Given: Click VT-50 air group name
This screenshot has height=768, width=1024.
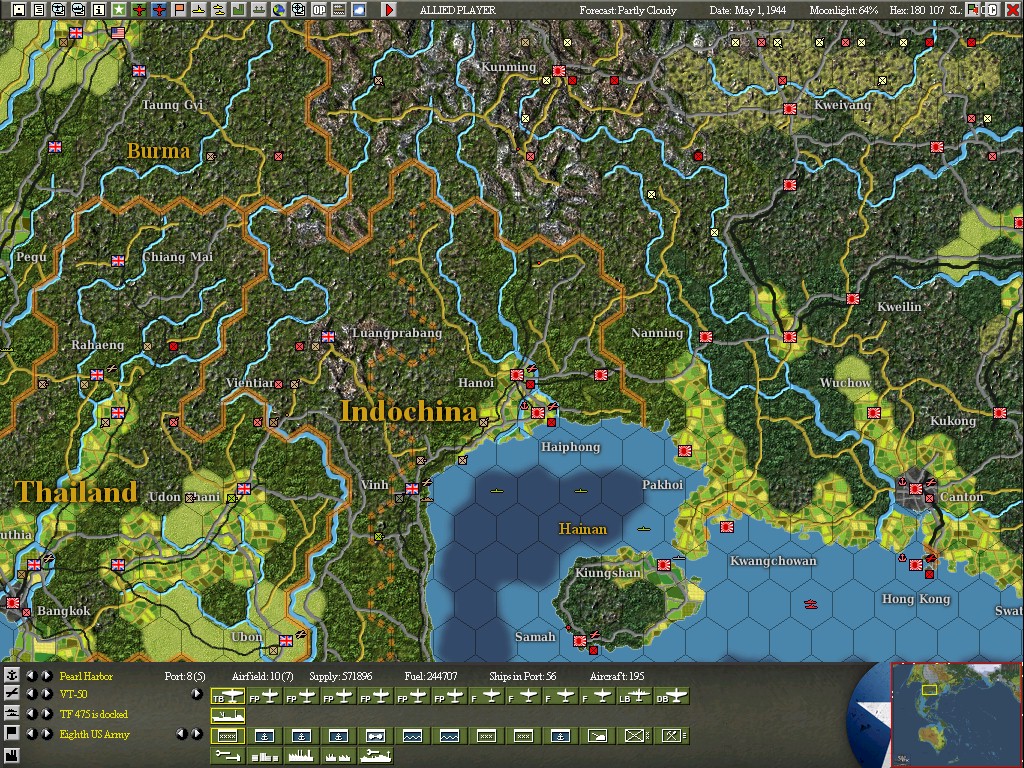Looking at the screenshot, I should (73, 694).
